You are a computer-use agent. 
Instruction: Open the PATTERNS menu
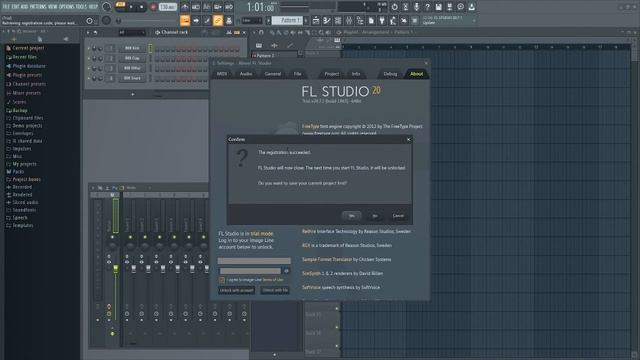click(x=38, y=7)
